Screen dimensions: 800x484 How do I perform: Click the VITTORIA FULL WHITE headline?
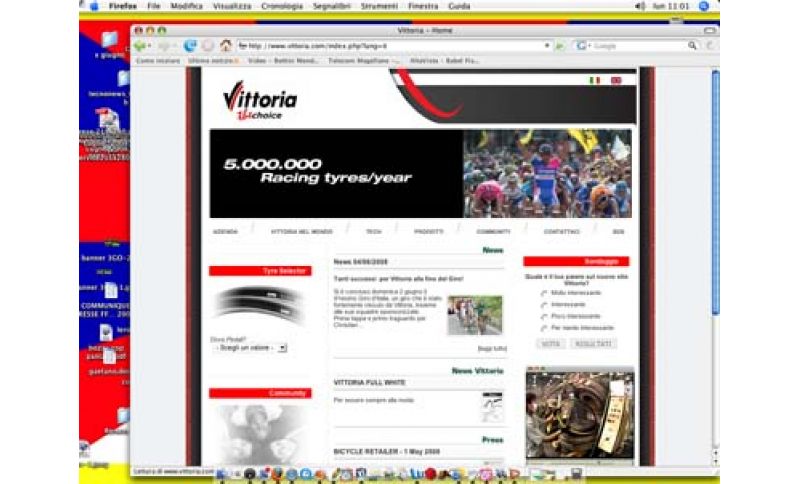pyautogui.click(x=369, y=383)
